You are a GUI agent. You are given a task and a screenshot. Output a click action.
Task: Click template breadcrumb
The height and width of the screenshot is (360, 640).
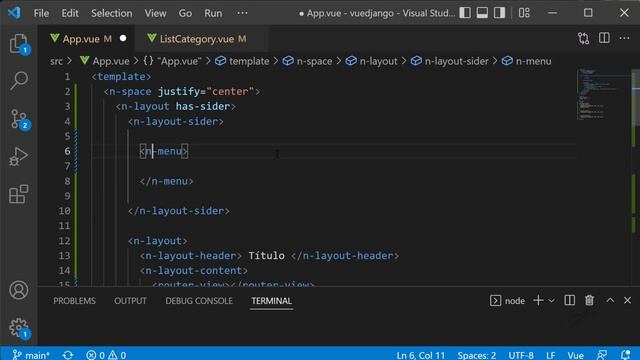[x=242, y=61]
